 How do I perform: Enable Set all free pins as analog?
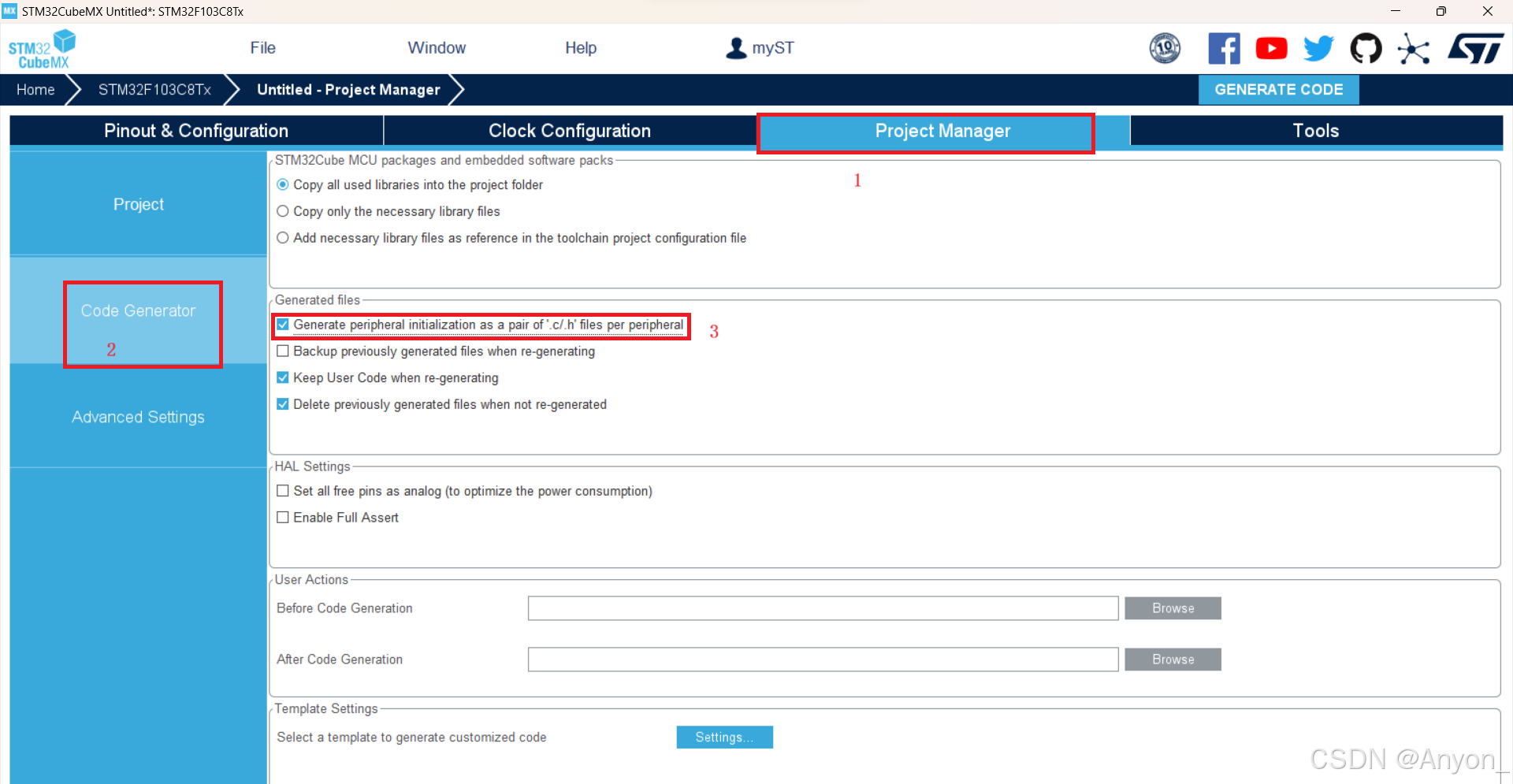(283, 491)
